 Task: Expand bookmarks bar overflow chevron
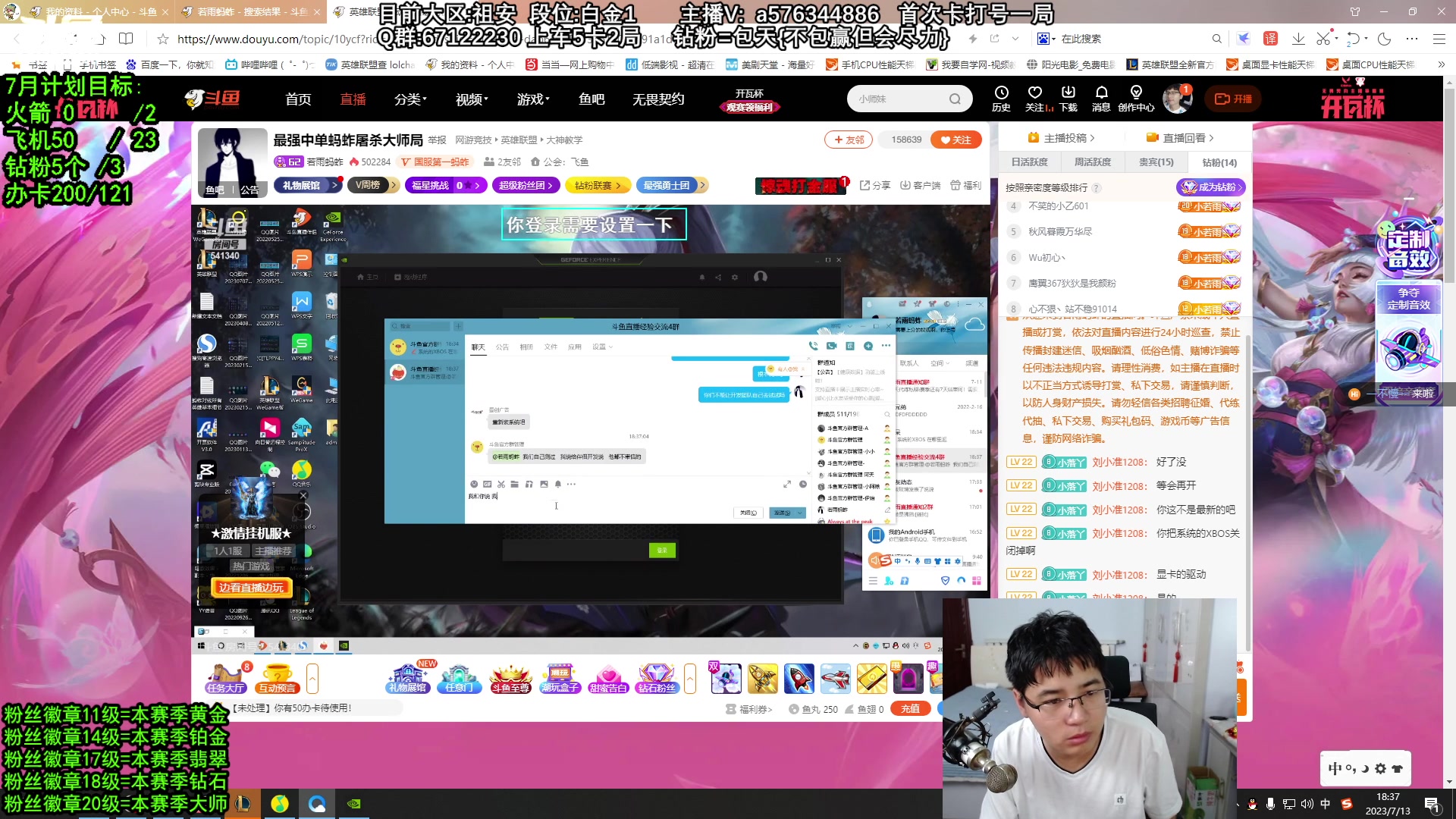(x=1441, y=64)
